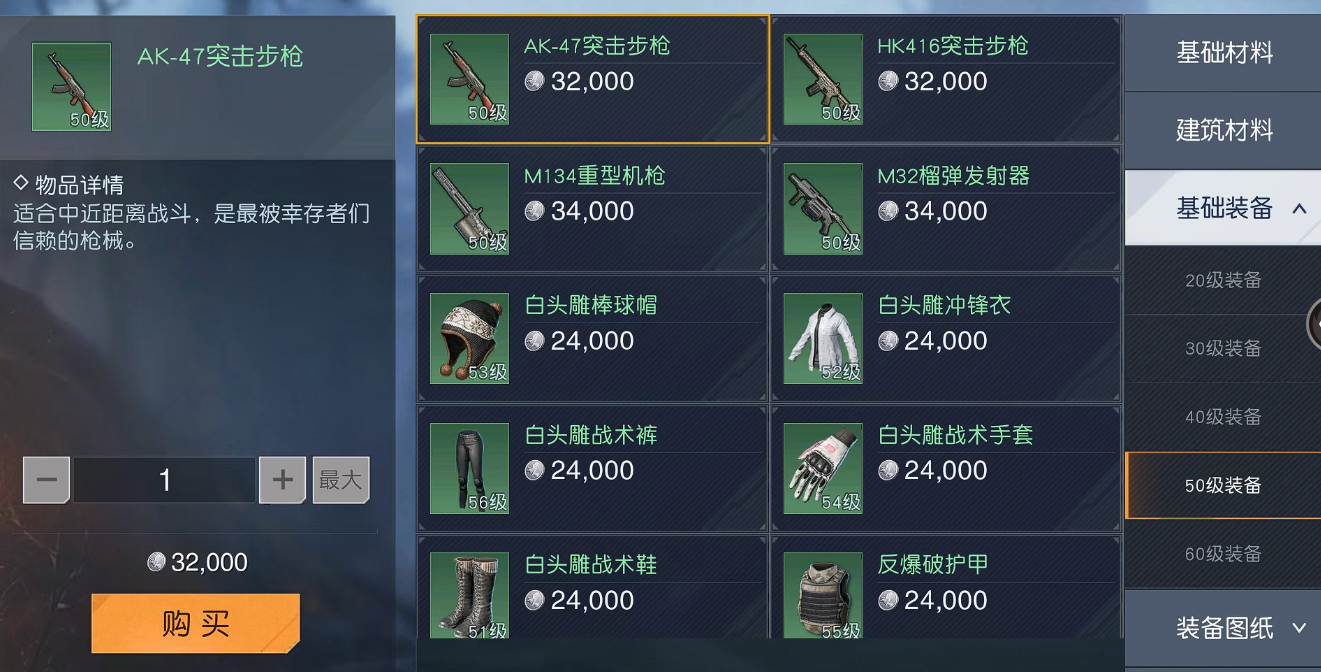The height and width of the screenshot is (672, 1321).
Task: Select the M32榴弹发射器 launcher icon
Action: [x=823, y=209]
